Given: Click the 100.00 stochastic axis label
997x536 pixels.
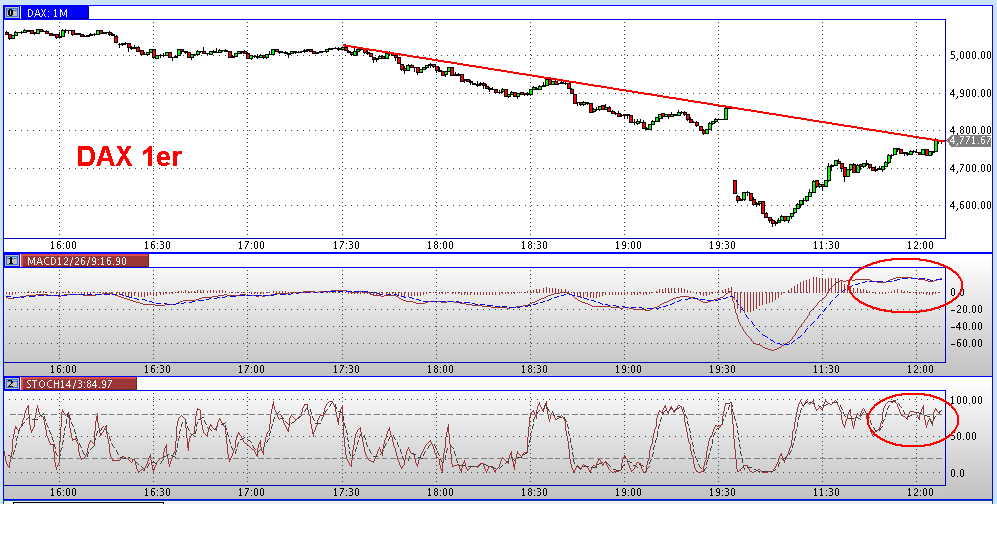Looking at the screenshot, I should pyautogui.click(x=966, y=400).
